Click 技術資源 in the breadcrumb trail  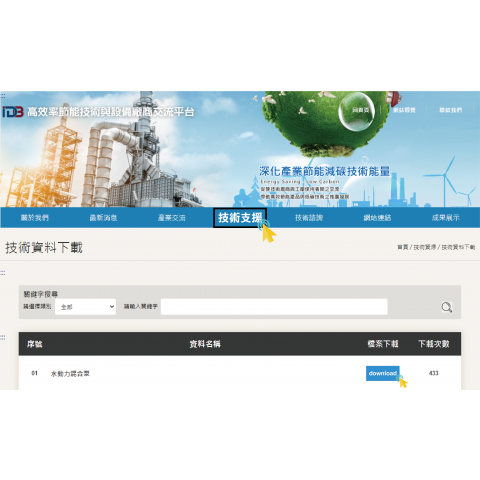pyautogui.click(x=425, y=247)
